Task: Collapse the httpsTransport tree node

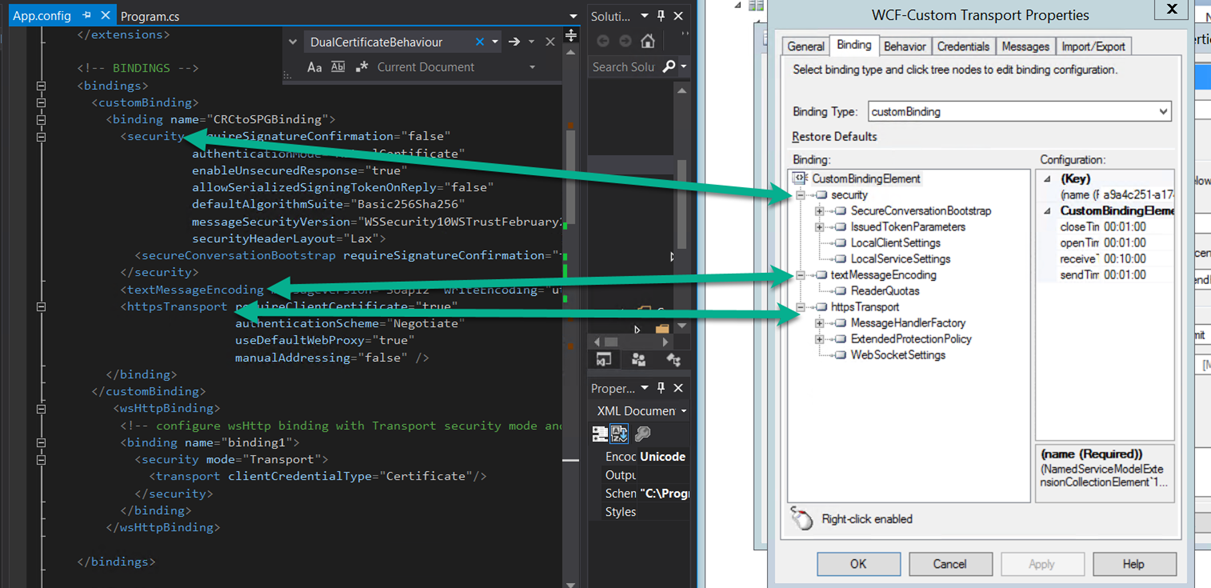Action: point(800,307)
